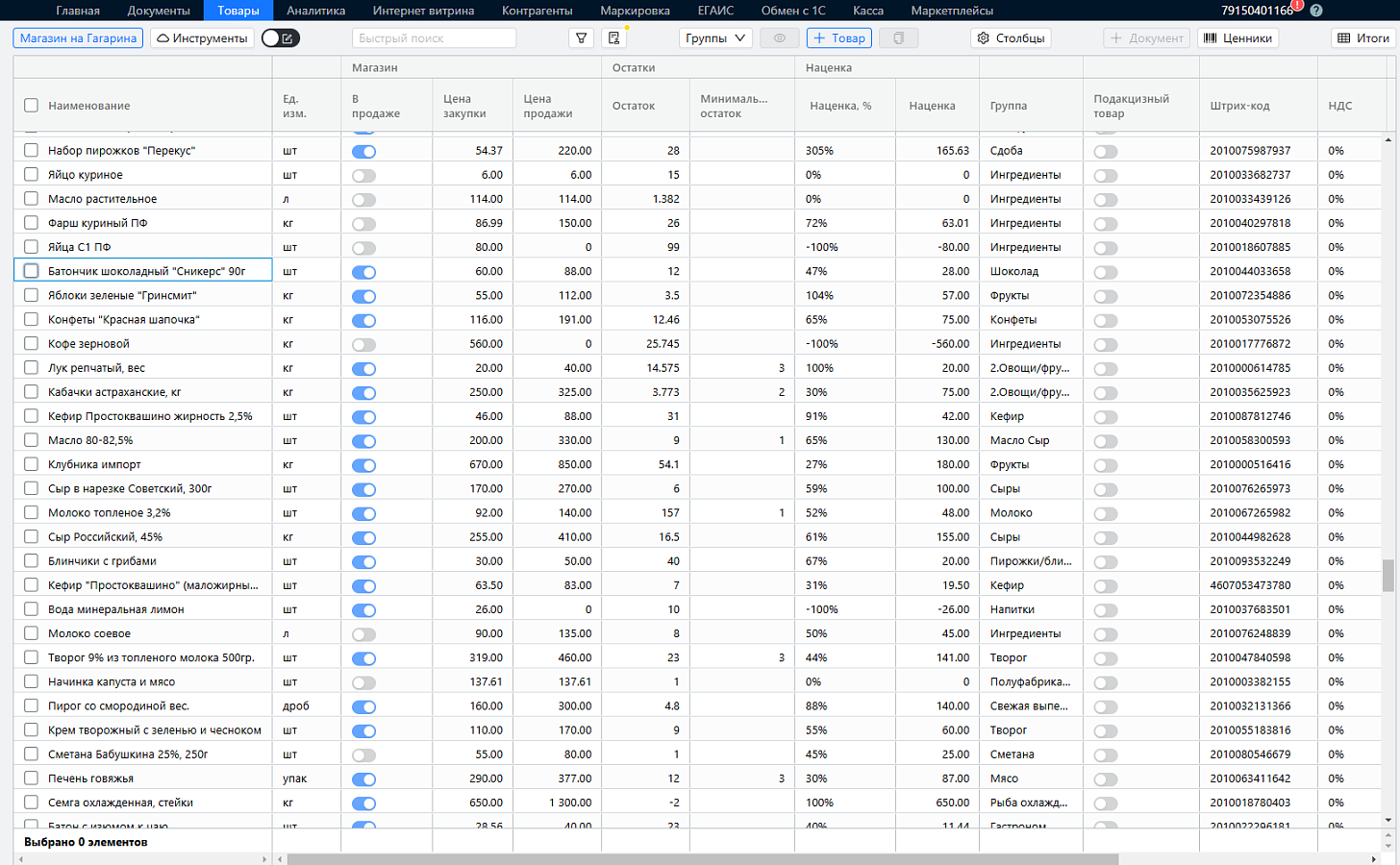
Task: Turn on В продаже for Молоко соевое
Action: tap(363, 634)
